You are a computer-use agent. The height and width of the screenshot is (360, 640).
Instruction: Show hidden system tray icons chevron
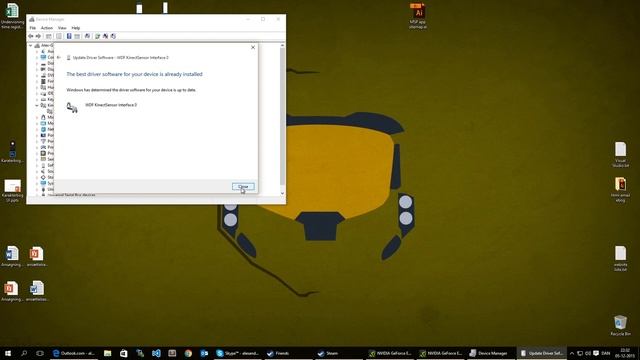tap(572, 353)
